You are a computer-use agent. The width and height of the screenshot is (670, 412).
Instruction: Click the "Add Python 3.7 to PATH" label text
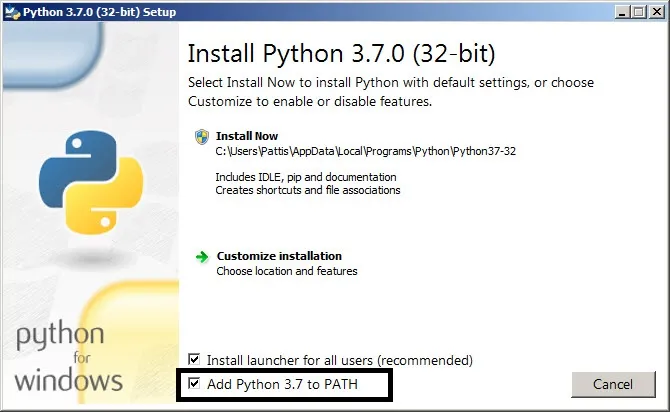click(282, 383)
